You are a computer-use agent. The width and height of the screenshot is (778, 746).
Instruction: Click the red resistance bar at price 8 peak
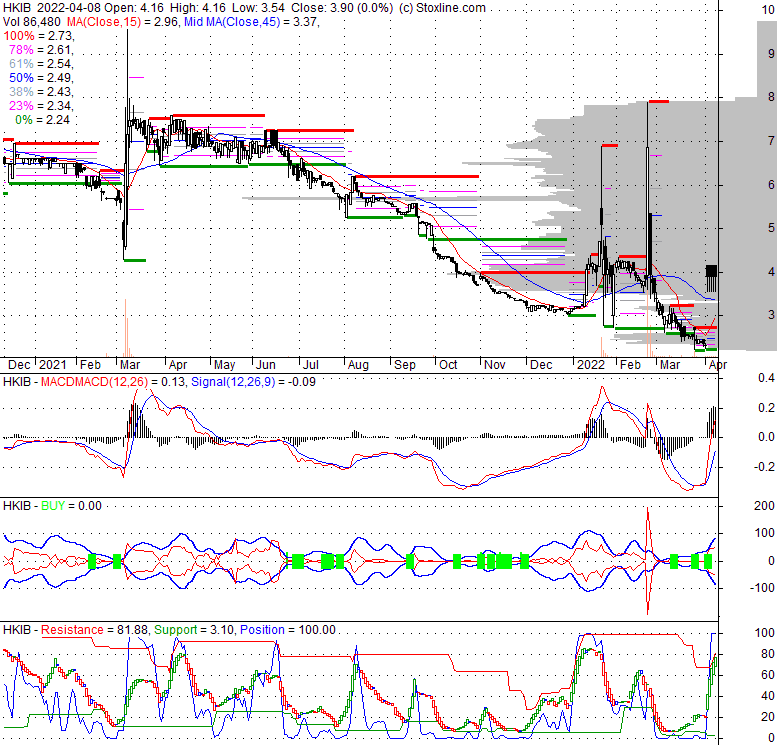(658, 102)
